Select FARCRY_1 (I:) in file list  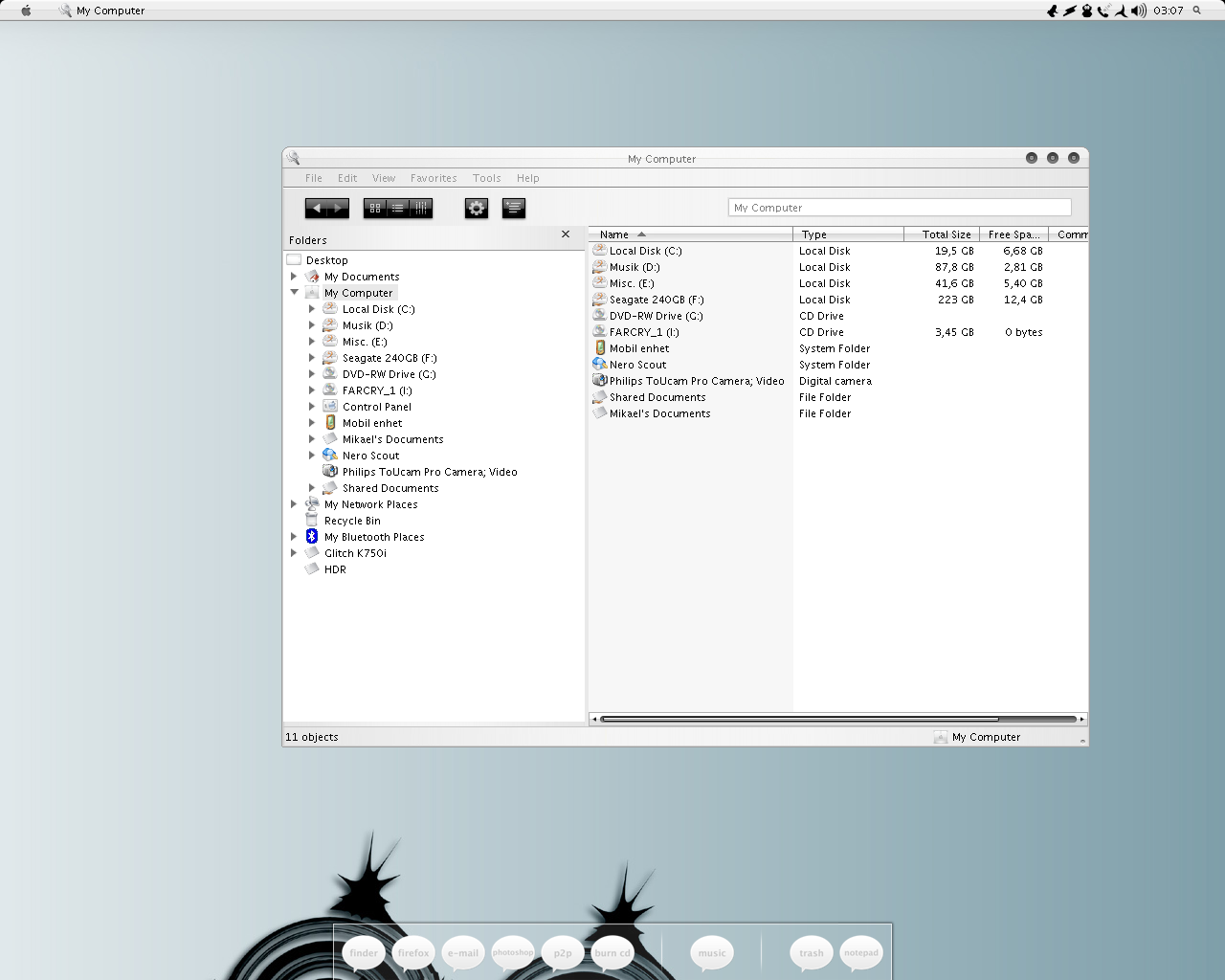coord(644,332)
